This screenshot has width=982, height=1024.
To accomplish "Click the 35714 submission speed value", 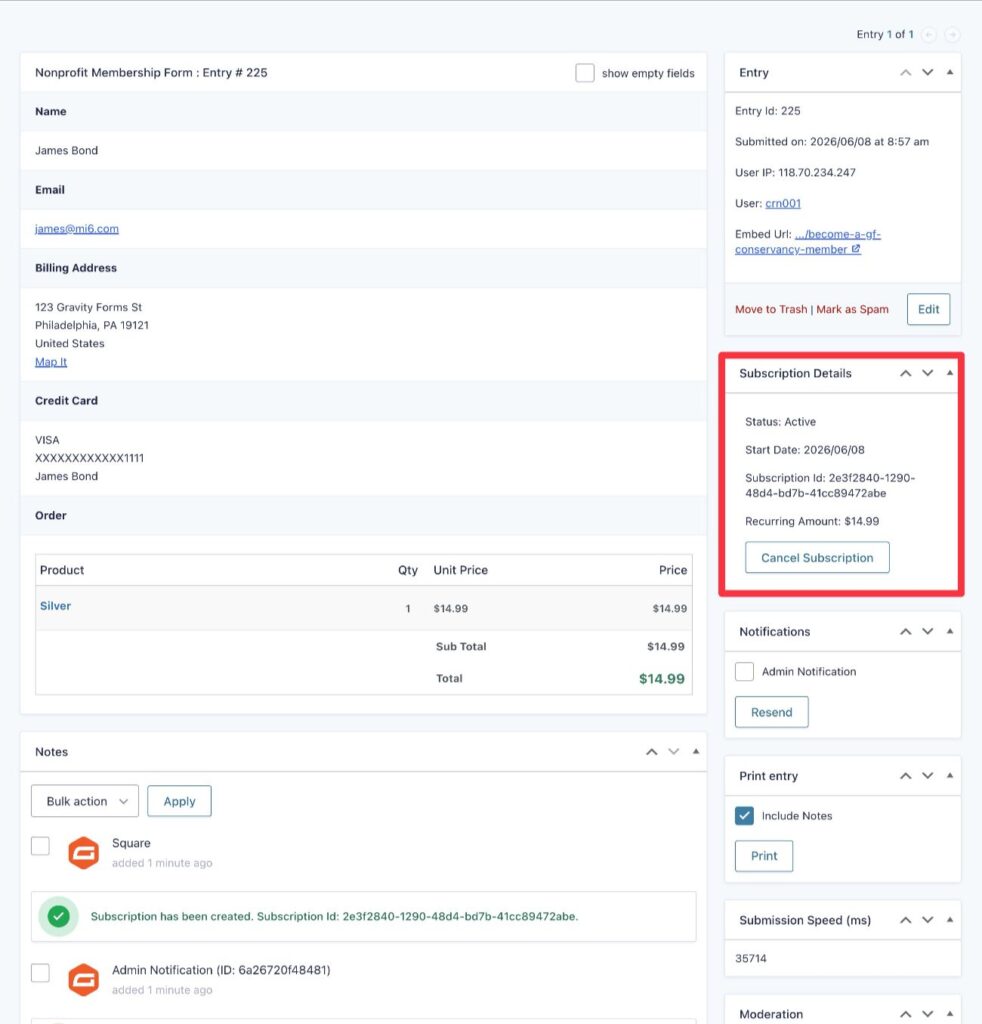I will coord(751,959).
